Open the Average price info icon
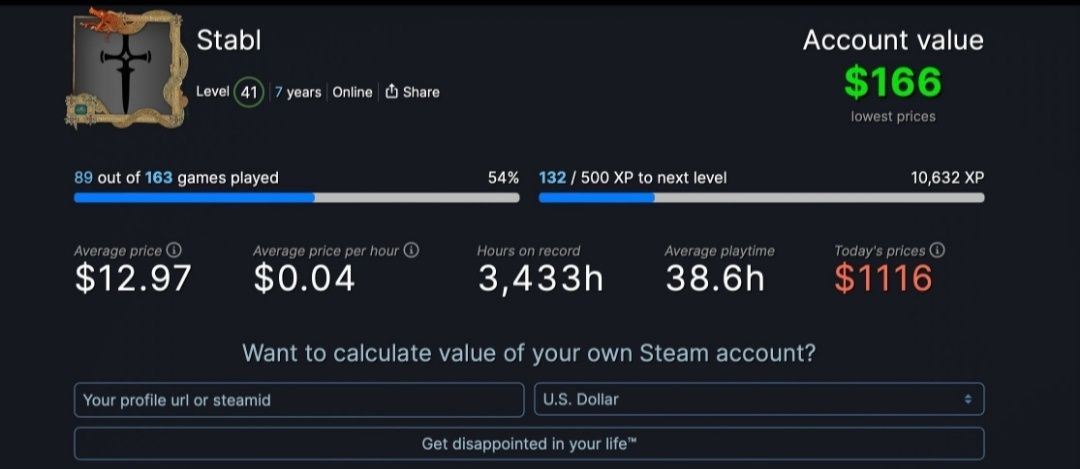1080x469 pixels. [174, 250]
